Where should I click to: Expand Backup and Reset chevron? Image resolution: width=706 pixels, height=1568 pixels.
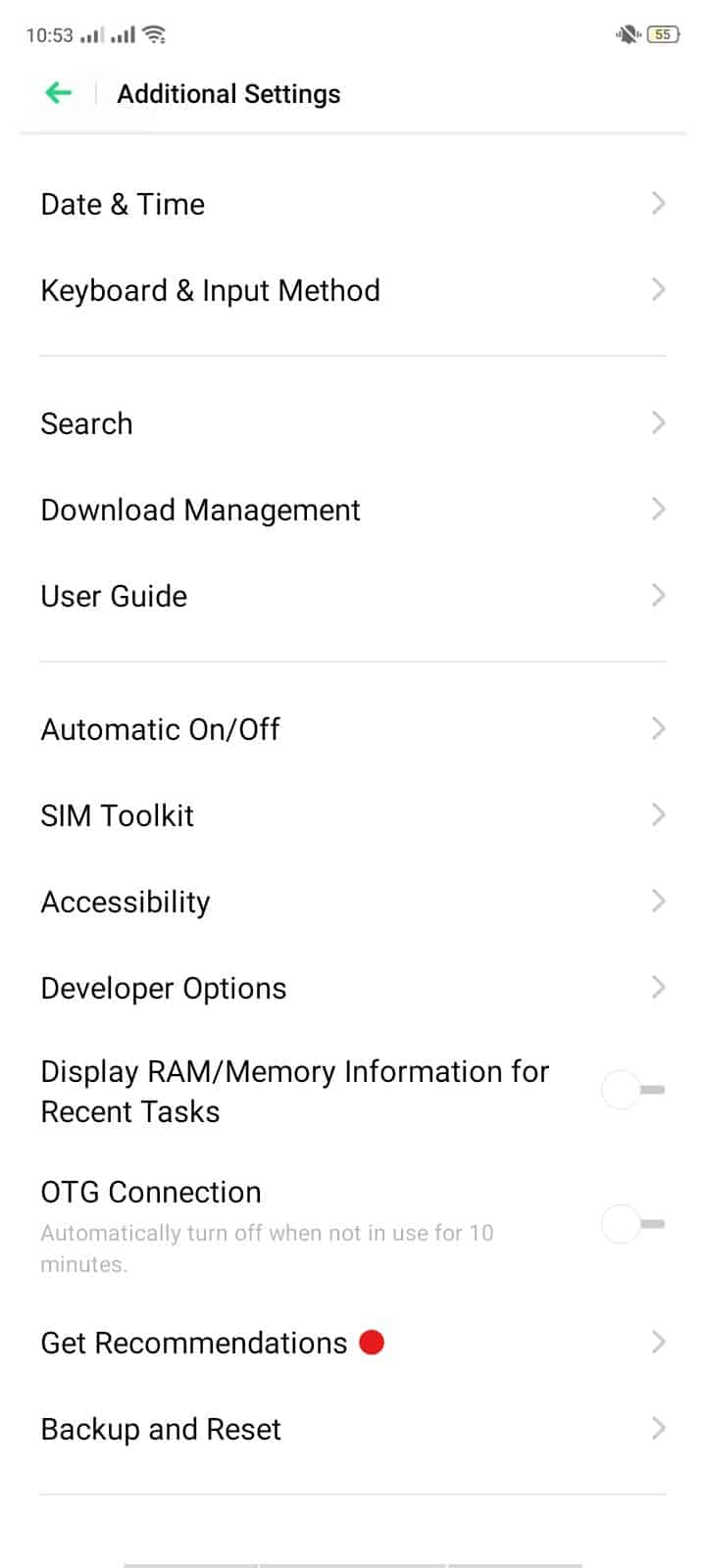pos(658,1429)
